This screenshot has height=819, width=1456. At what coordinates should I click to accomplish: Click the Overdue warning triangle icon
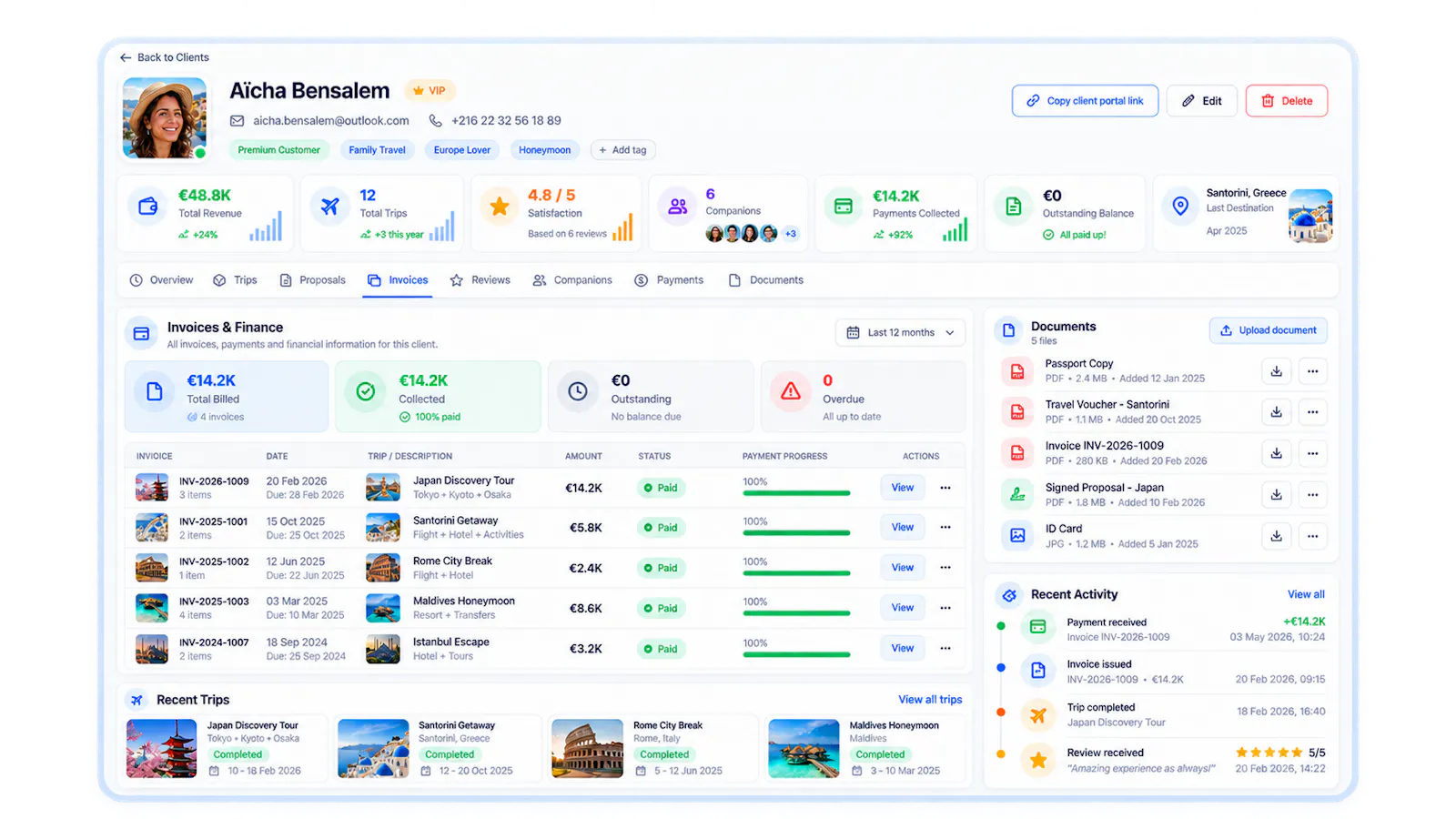791,391
